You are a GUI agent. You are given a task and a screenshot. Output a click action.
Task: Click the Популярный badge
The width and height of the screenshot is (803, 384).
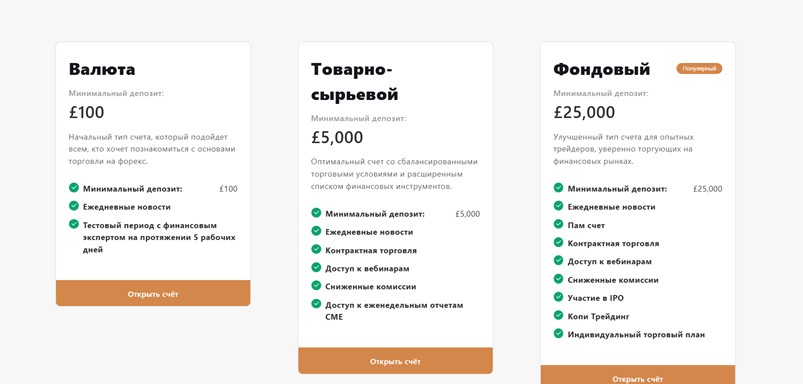point(699,69)
